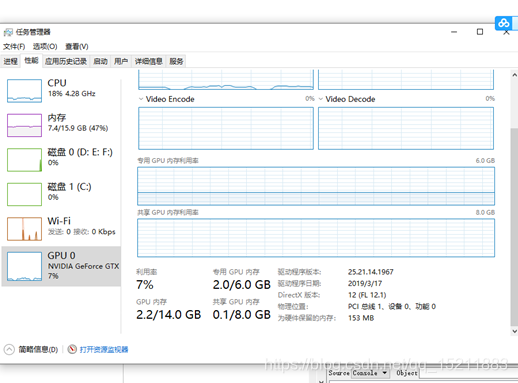Viewport: 518px width, 383px height.
Task: Click the Video Decode graph area
Action: pyautogui.click(x=406, y=128)
